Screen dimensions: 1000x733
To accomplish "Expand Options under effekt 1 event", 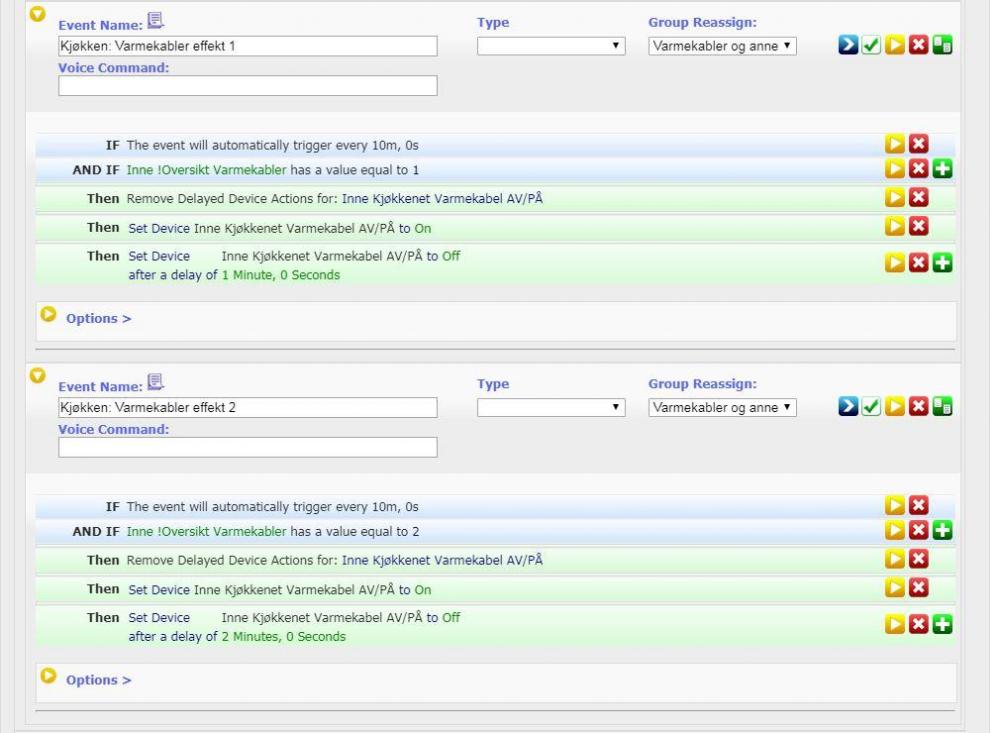I will [98, 319].
